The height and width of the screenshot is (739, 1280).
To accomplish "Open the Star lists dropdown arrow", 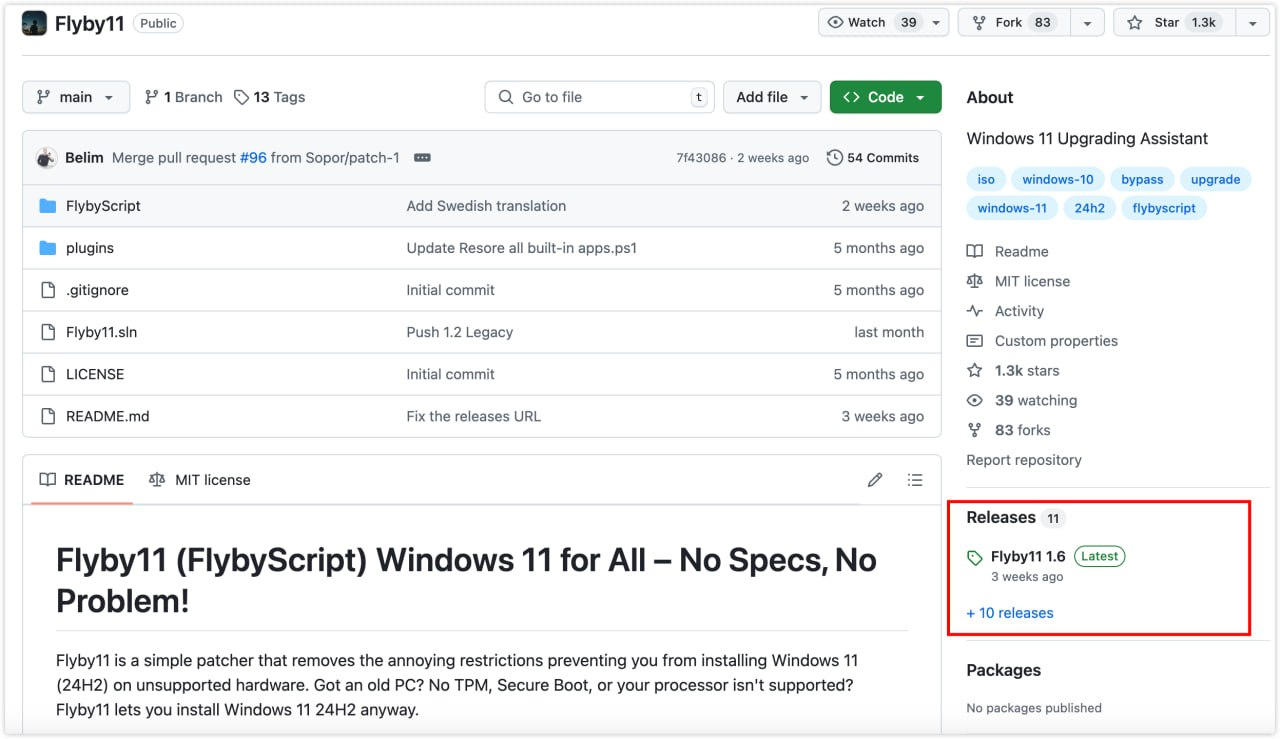I will [x=1253, y=23].
